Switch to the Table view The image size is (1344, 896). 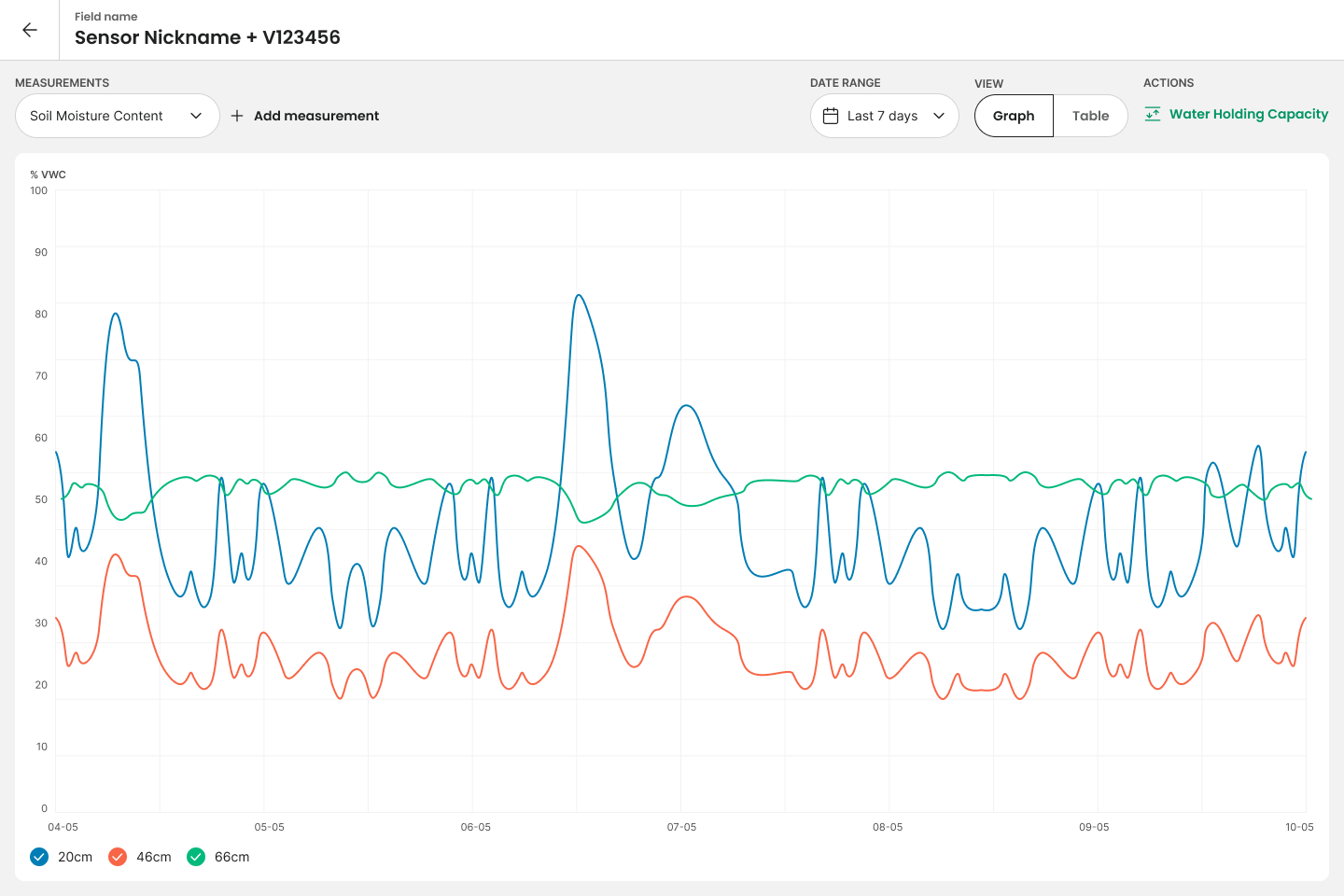click(x=1090, y=116)
